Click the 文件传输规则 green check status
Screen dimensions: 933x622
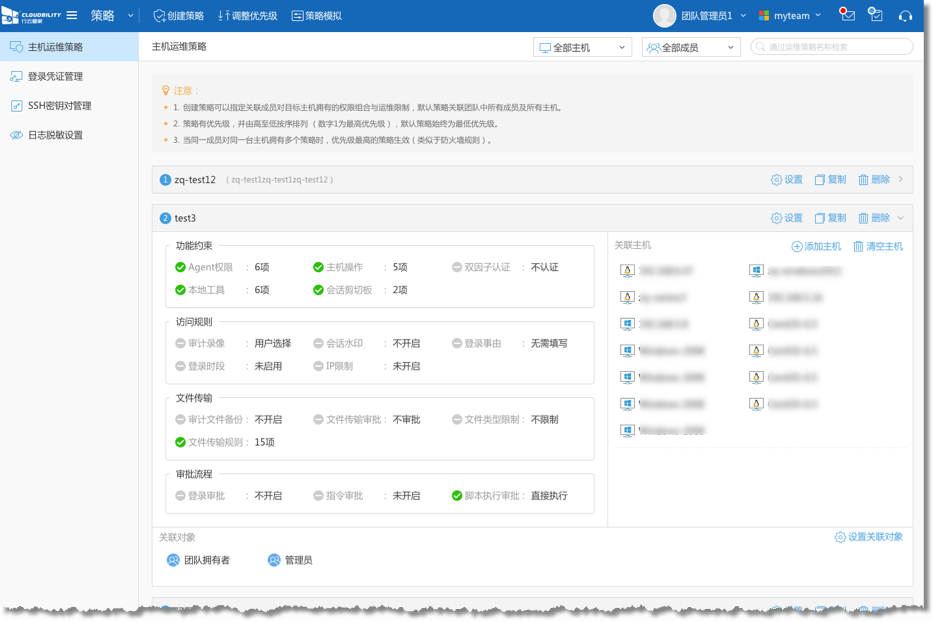point(180,442)
